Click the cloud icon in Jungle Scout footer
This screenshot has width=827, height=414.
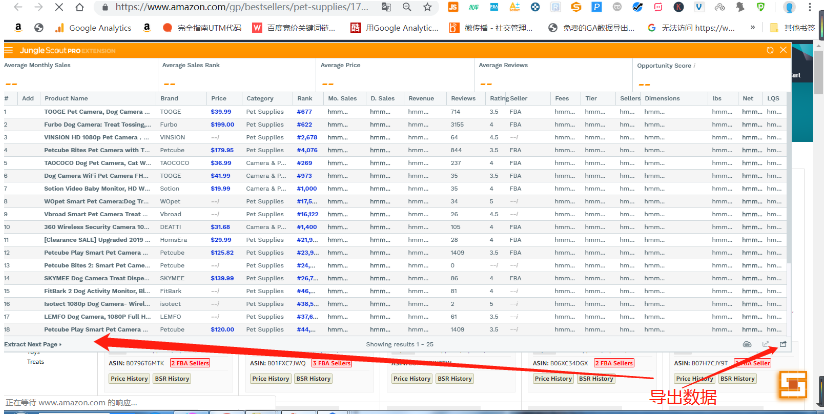[747, 344]
